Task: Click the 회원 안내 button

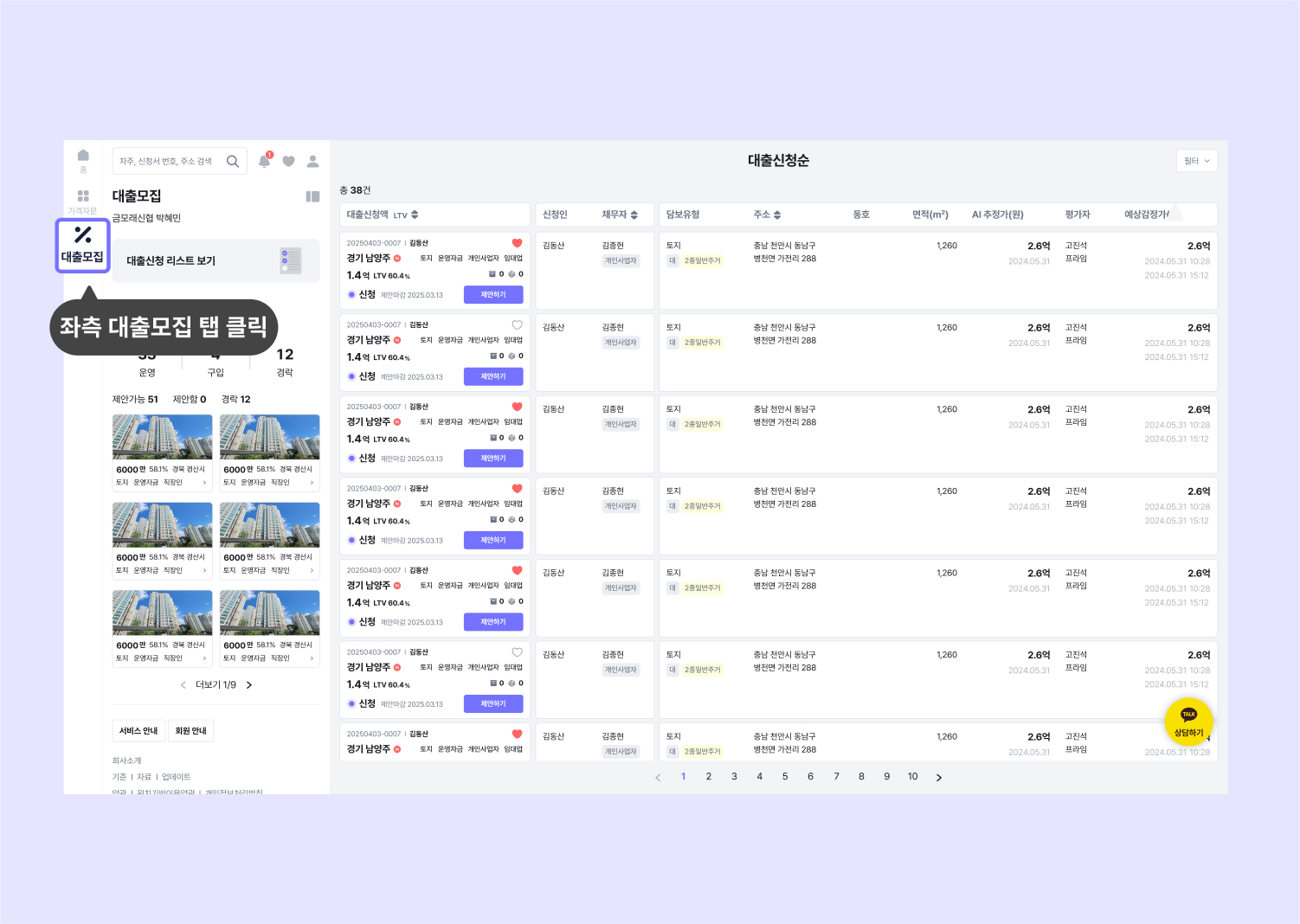Action: (x=190, y=731)
